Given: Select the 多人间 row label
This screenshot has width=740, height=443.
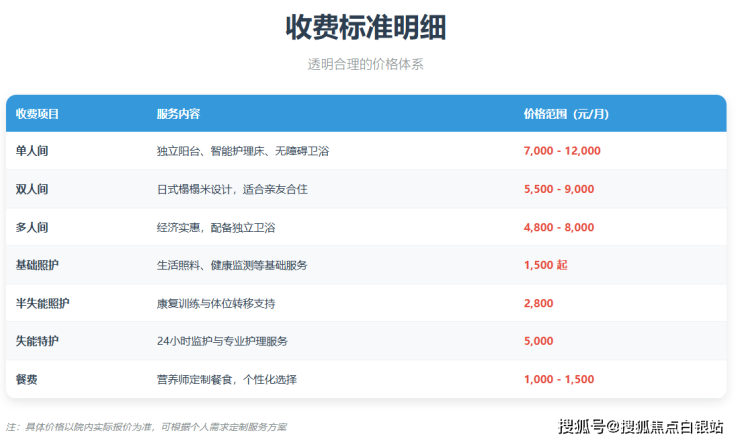Looking at the screenshot, I should [x=32, y=227].
